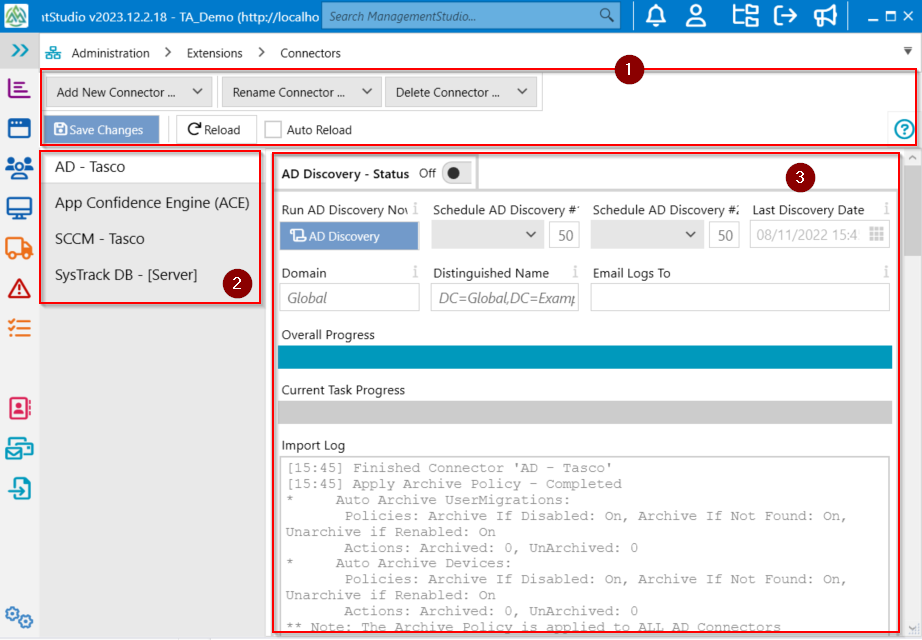The width and height of the screenshot is (922, 640).
Task: Go to Extensions breadcrumb
Action: 215,53
